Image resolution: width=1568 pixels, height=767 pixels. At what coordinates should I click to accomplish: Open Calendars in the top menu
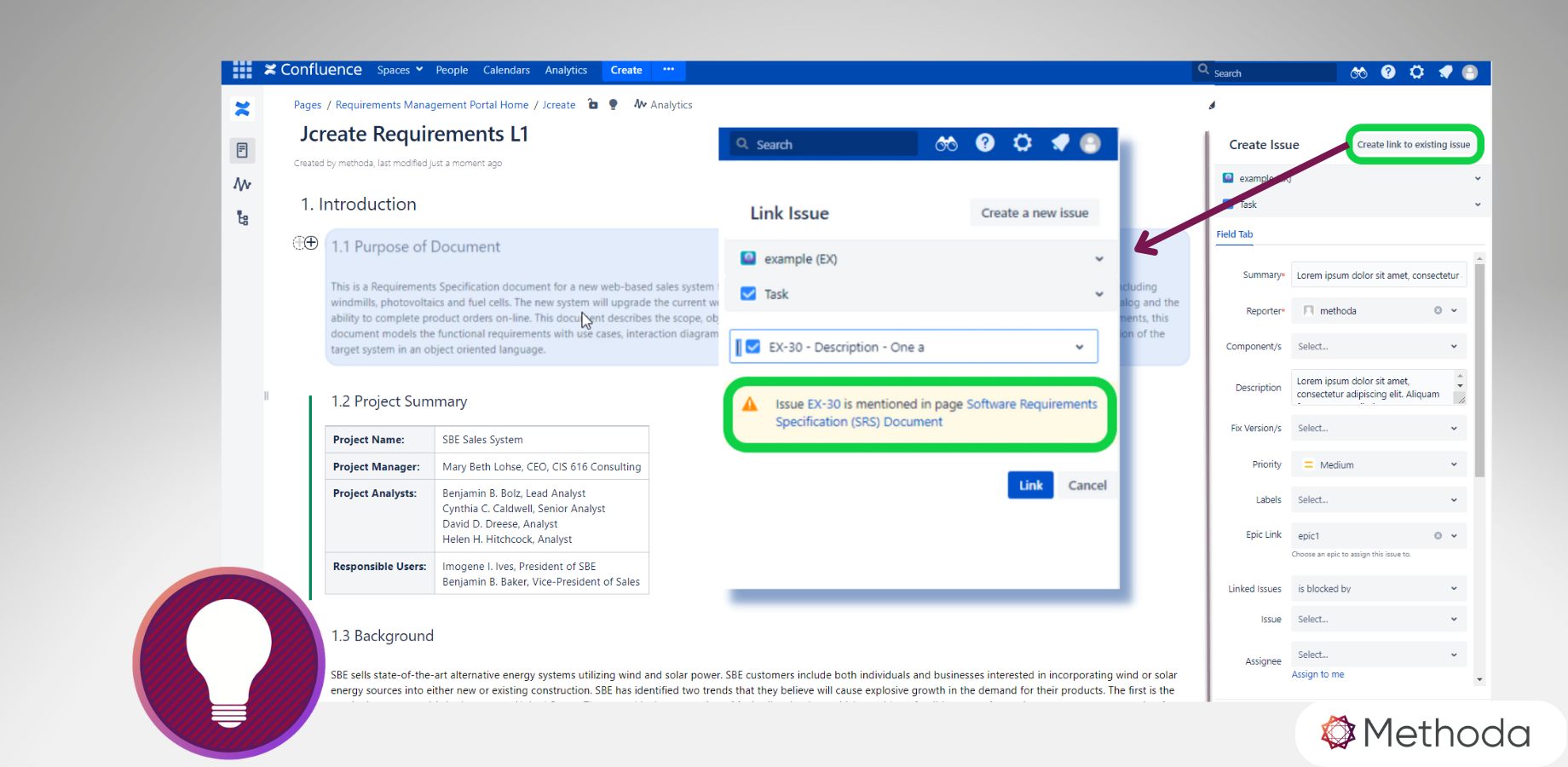(506, 71)
